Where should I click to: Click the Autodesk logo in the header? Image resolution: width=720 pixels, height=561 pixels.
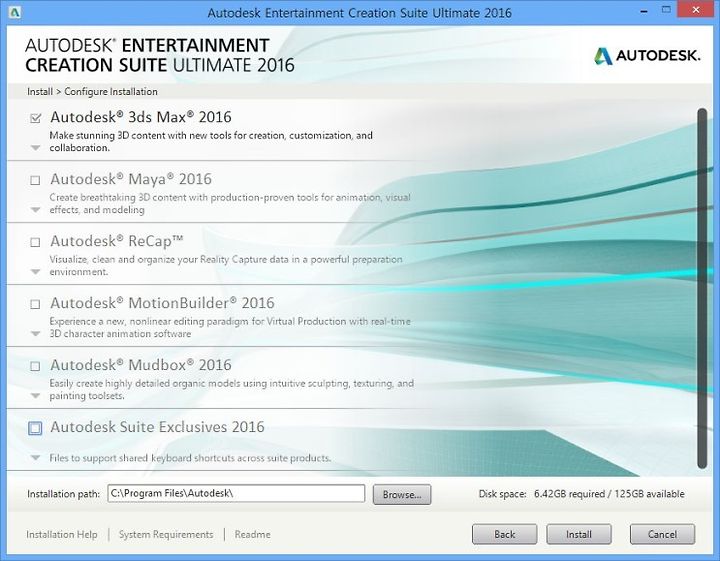647,56
